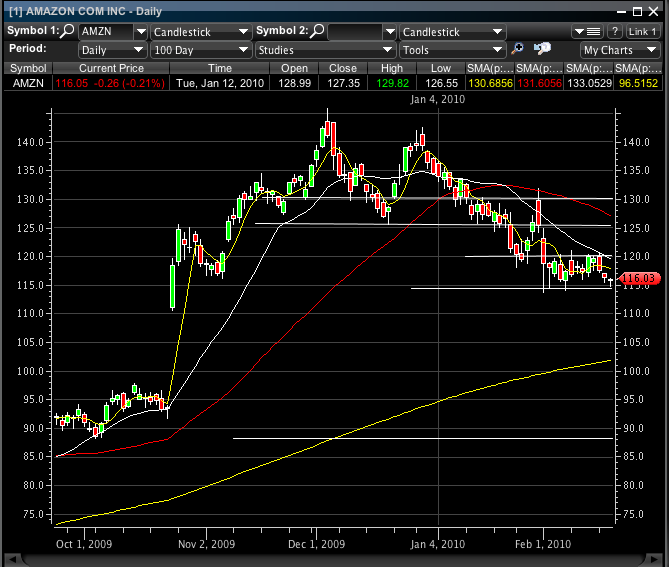Click the Current Price column header
The height and width of the screenshot is (567, 669).
click(x=112, y=67)
